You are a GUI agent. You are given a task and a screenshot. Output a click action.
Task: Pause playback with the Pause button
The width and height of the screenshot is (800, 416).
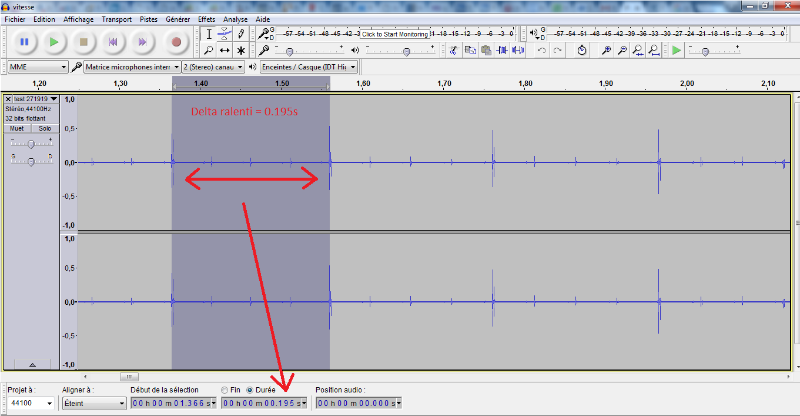point(24,42)
